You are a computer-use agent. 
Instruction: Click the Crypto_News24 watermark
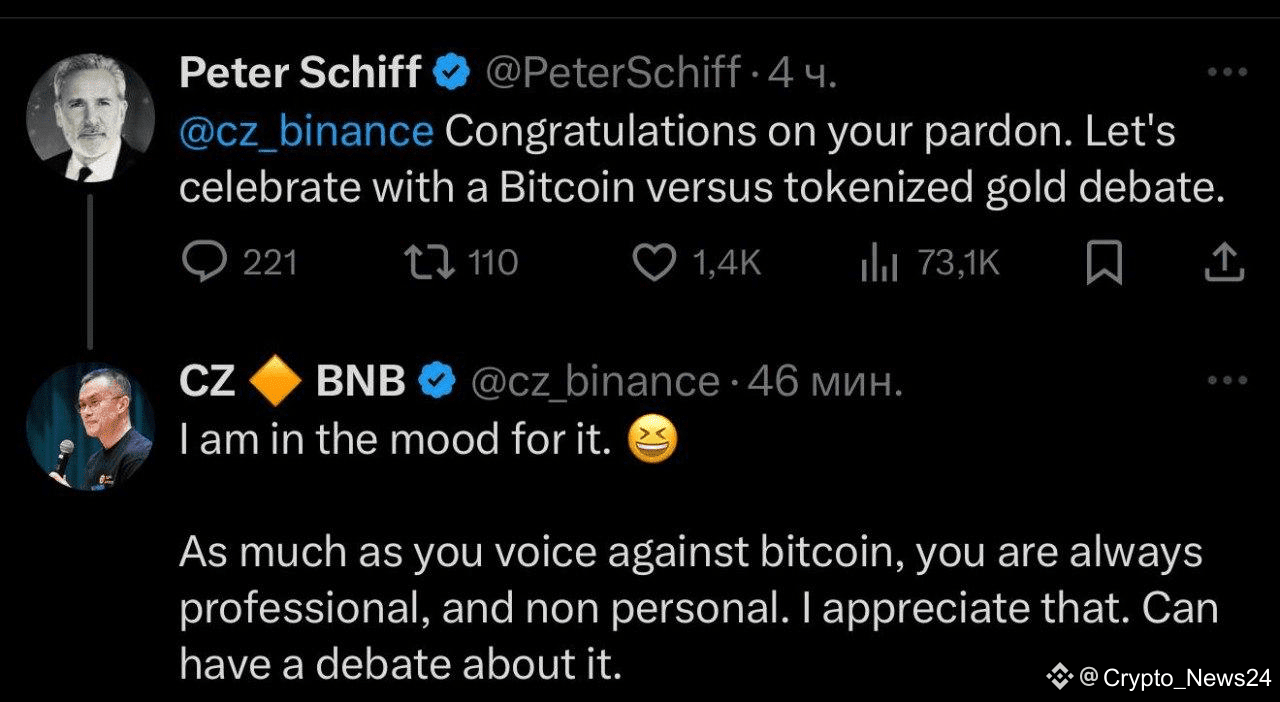tap(1158, 677)
